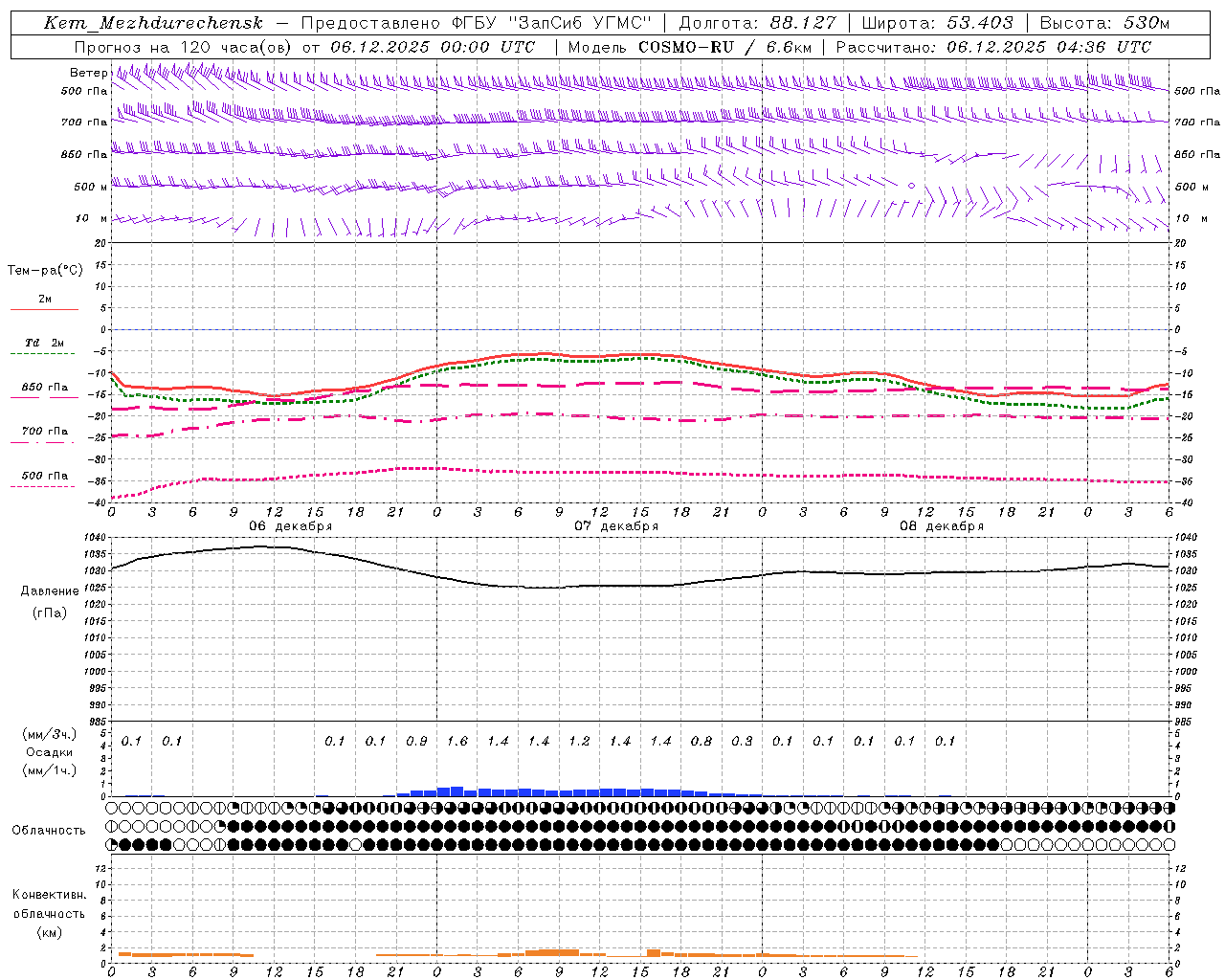Click the "07 декабря" date label
The width and height of the screenshot is (1225, 980).
coord(616,526)
